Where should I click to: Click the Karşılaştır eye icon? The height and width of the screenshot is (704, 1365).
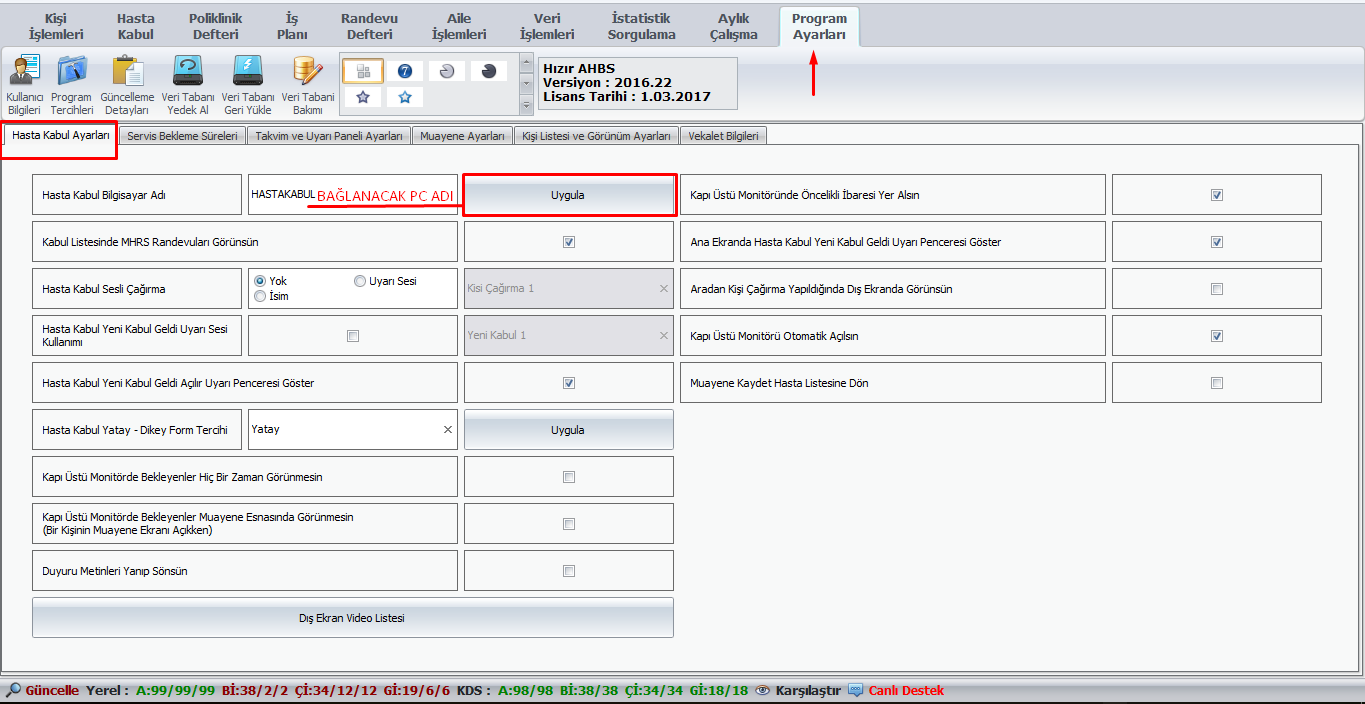763,690
